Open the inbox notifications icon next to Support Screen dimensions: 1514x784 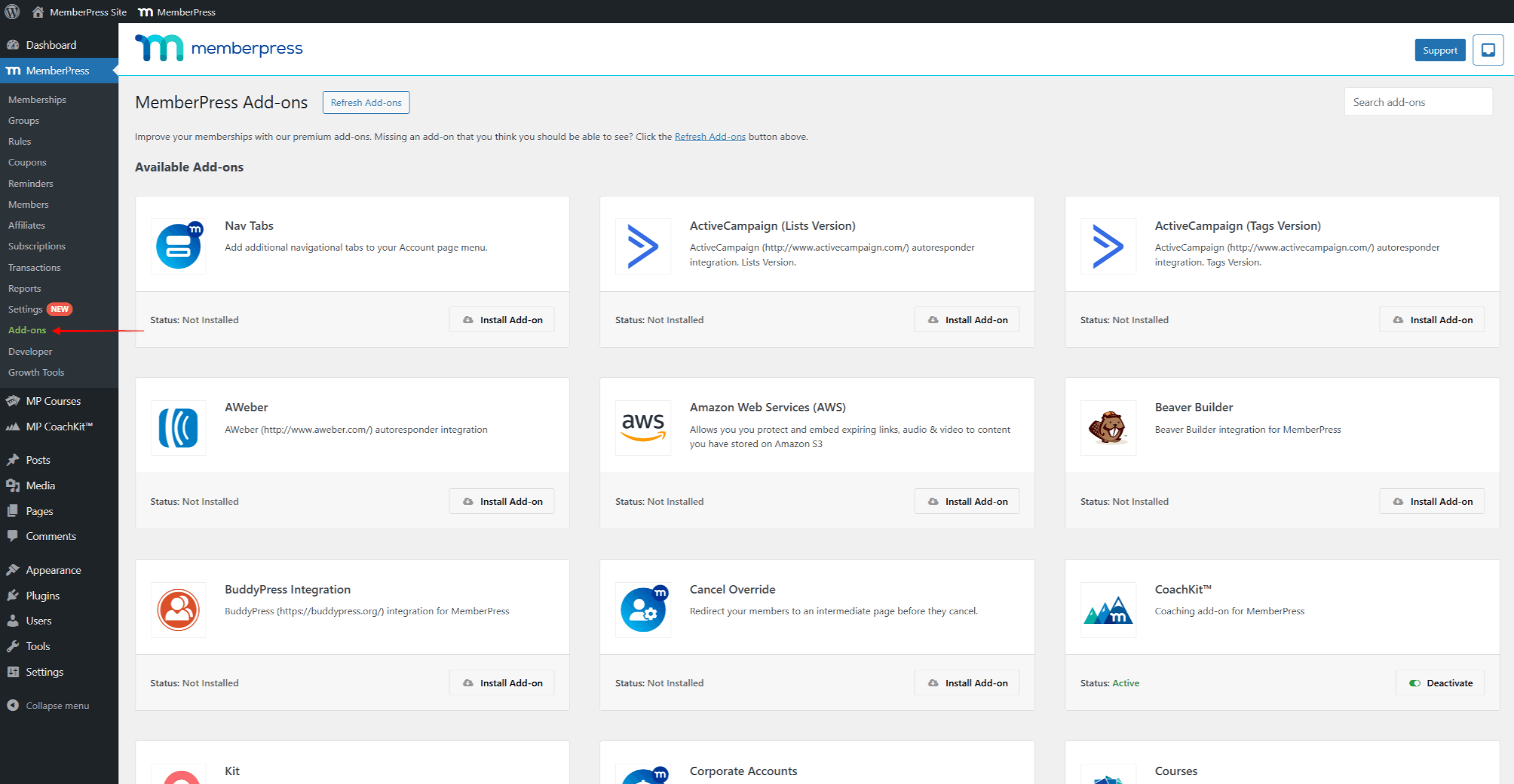[1487, 50]
